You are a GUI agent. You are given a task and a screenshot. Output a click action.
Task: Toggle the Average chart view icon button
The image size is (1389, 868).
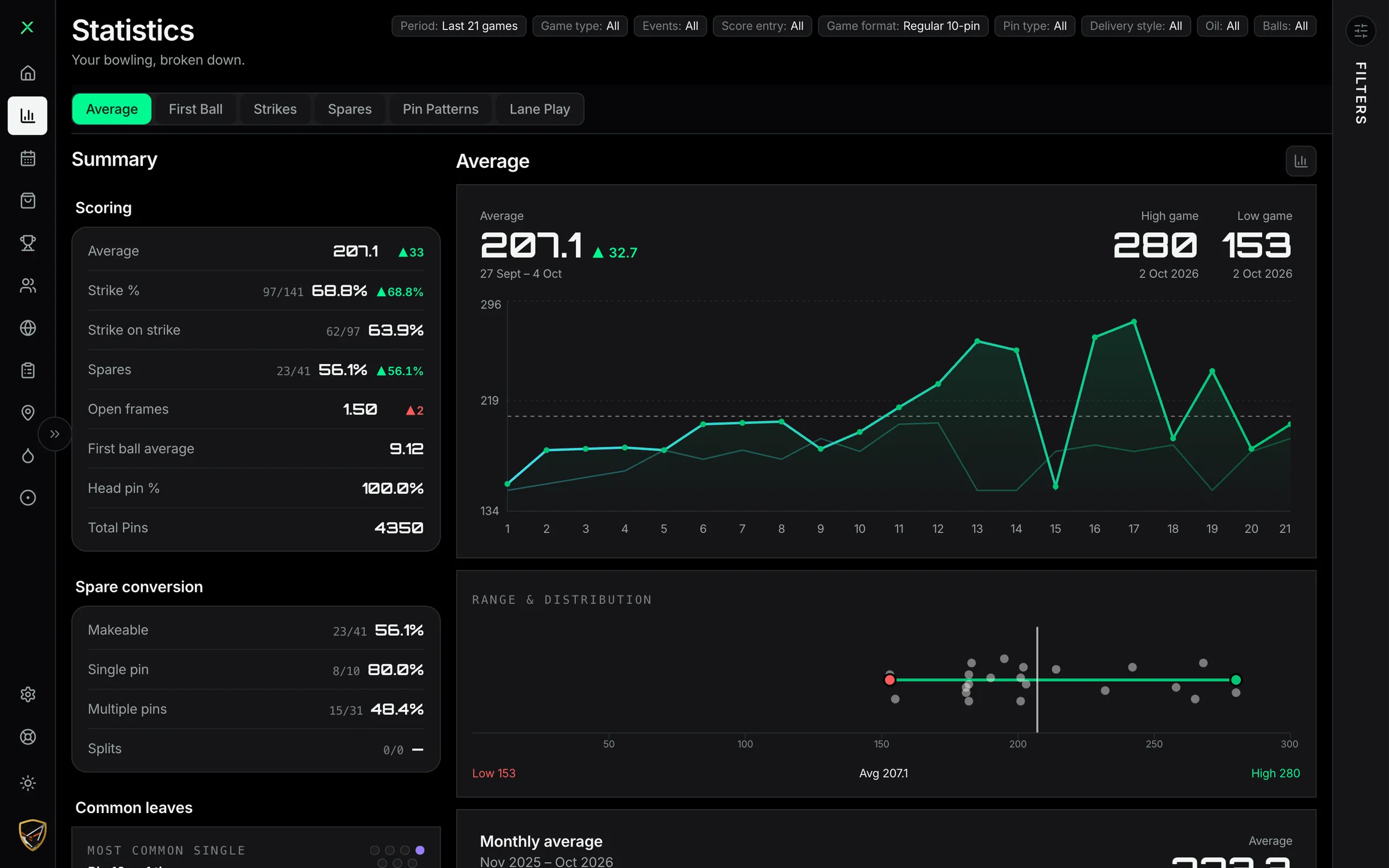1300,161
